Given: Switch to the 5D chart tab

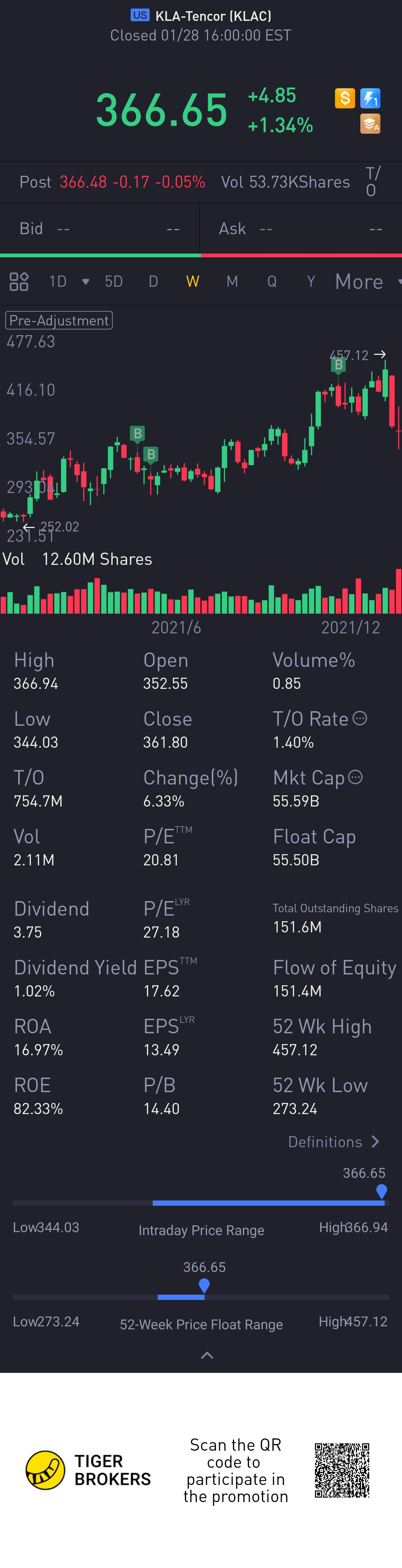Looking at the screenshot, I should click(x=114, y=281).
